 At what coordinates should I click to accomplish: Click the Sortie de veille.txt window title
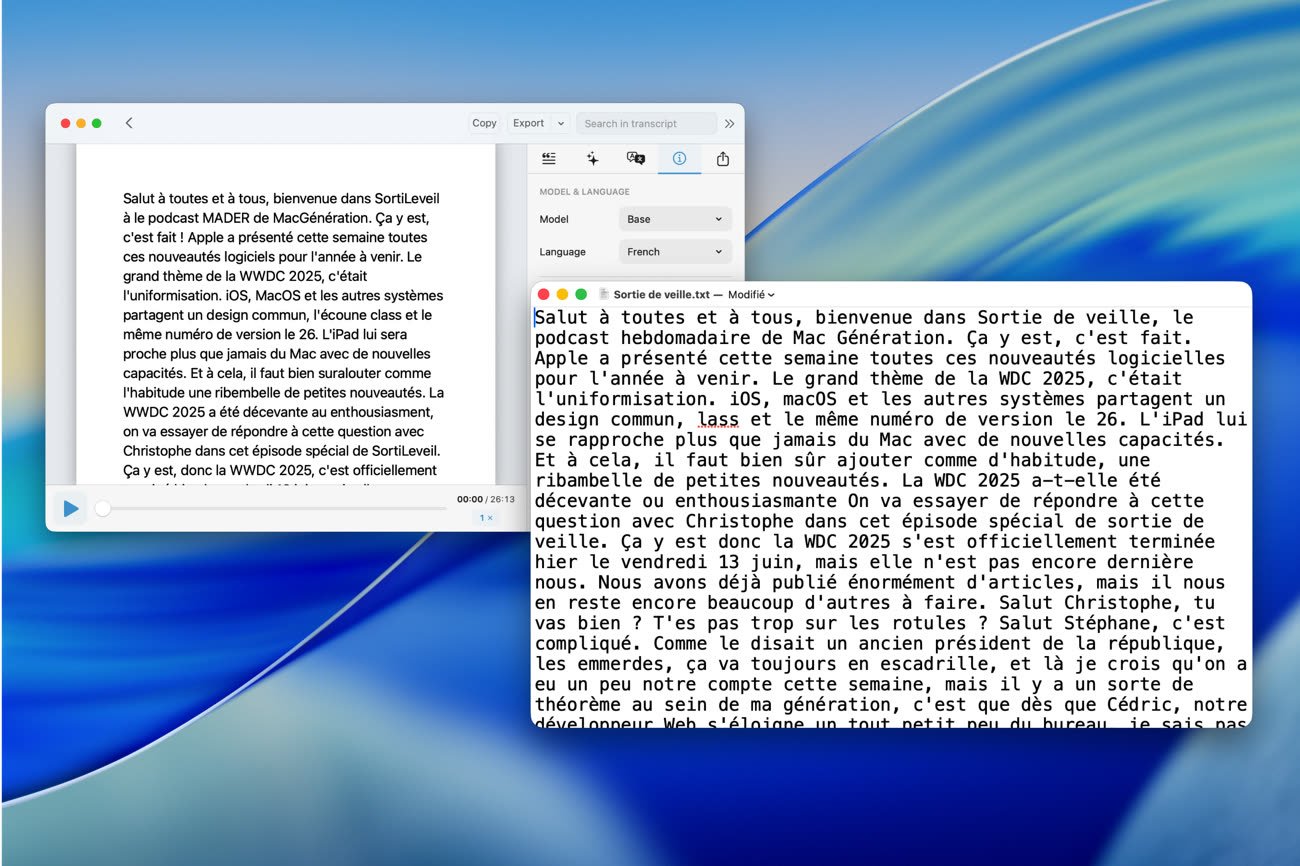661,294
